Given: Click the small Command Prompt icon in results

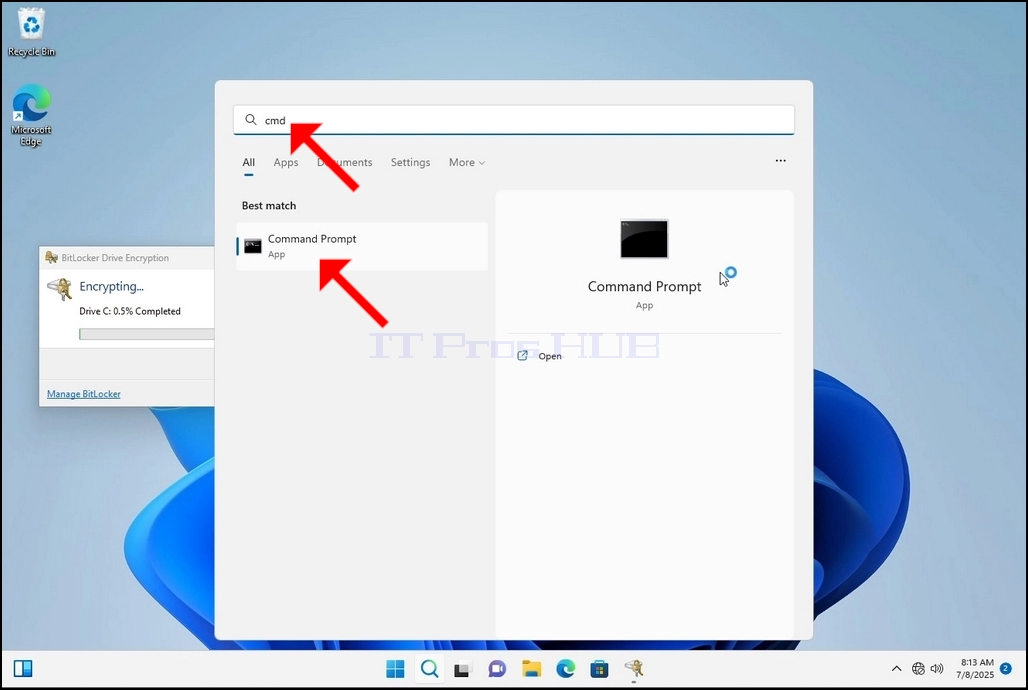Looking at the screenshot, I should [x=253, y=246].
